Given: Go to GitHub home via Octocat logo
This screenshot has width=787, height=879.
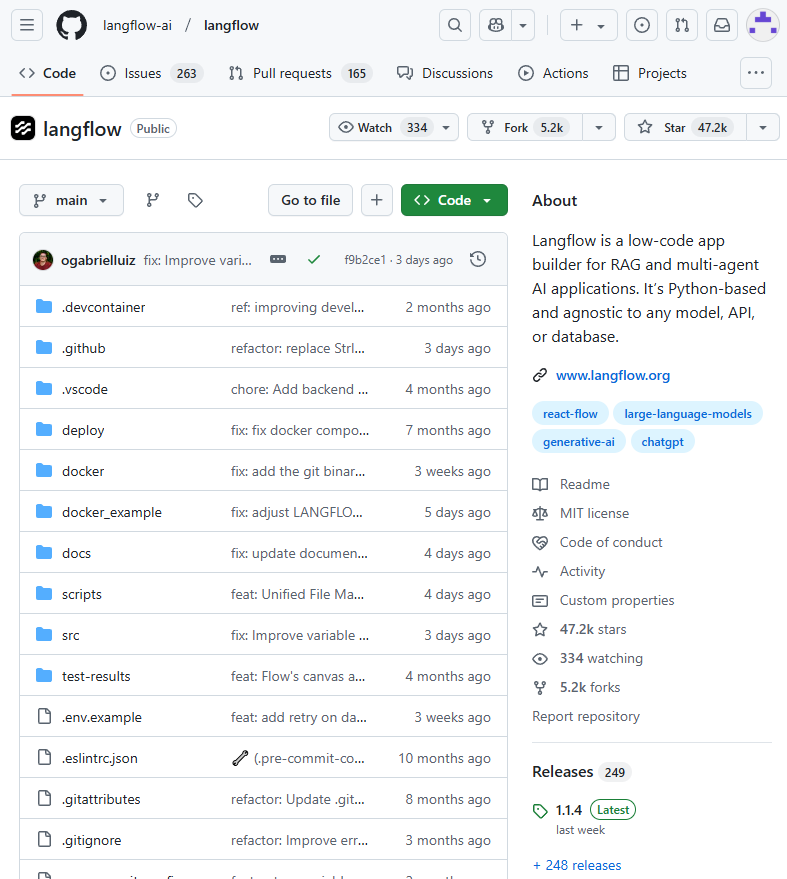Looking at the screenshot, I should click(72, 25).
